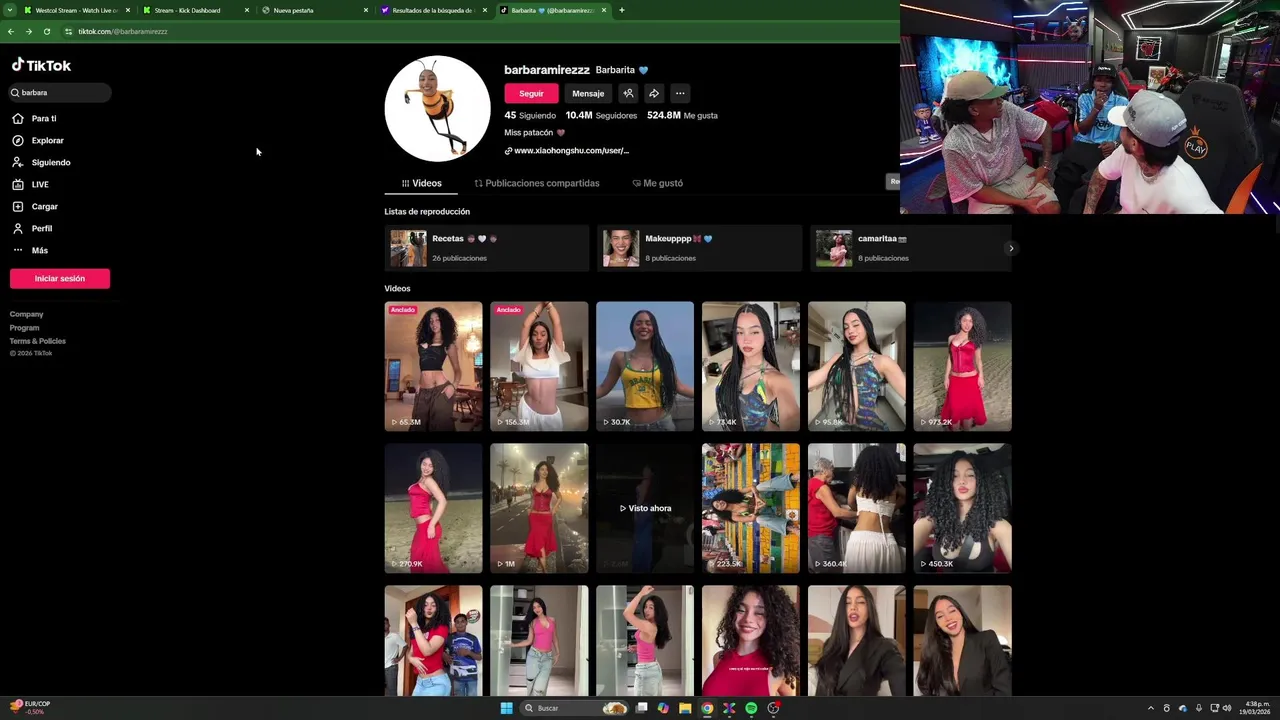The width and height of the screenshot is (1280, 720).
Task: Close the Nueva pestaña tab
Action: (366, 10)
